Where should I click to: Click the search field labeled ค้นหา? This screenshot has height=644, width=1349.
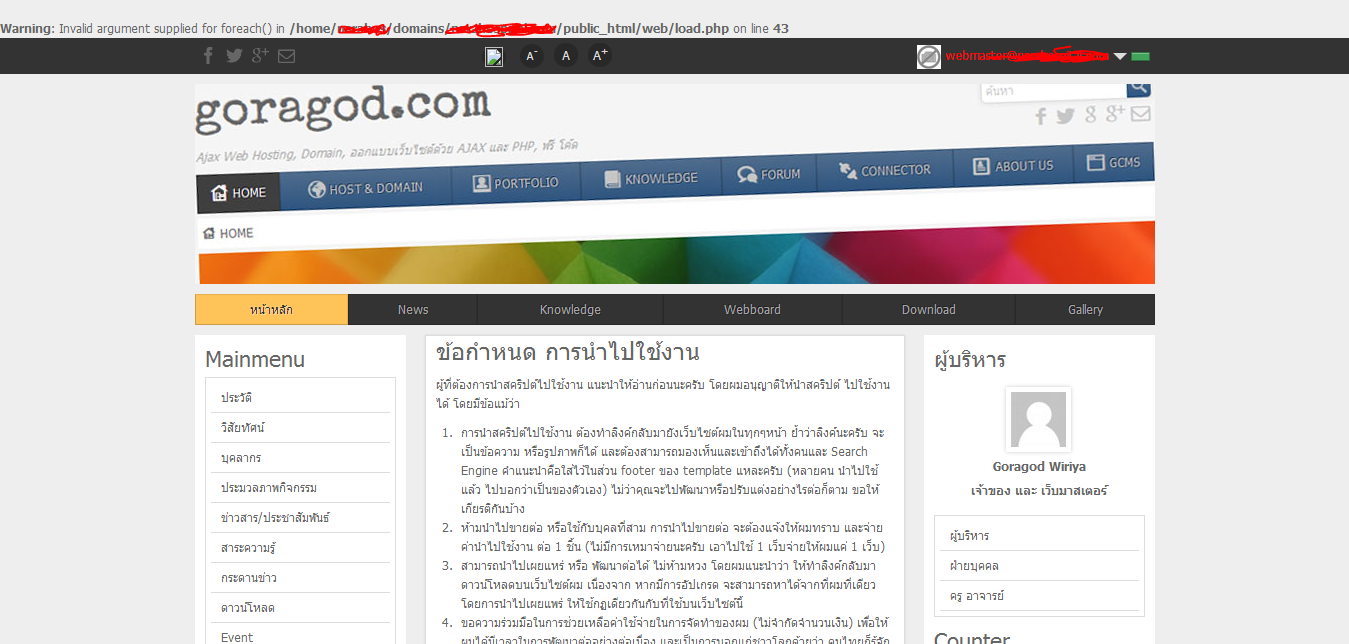[x=1054, y=91]
